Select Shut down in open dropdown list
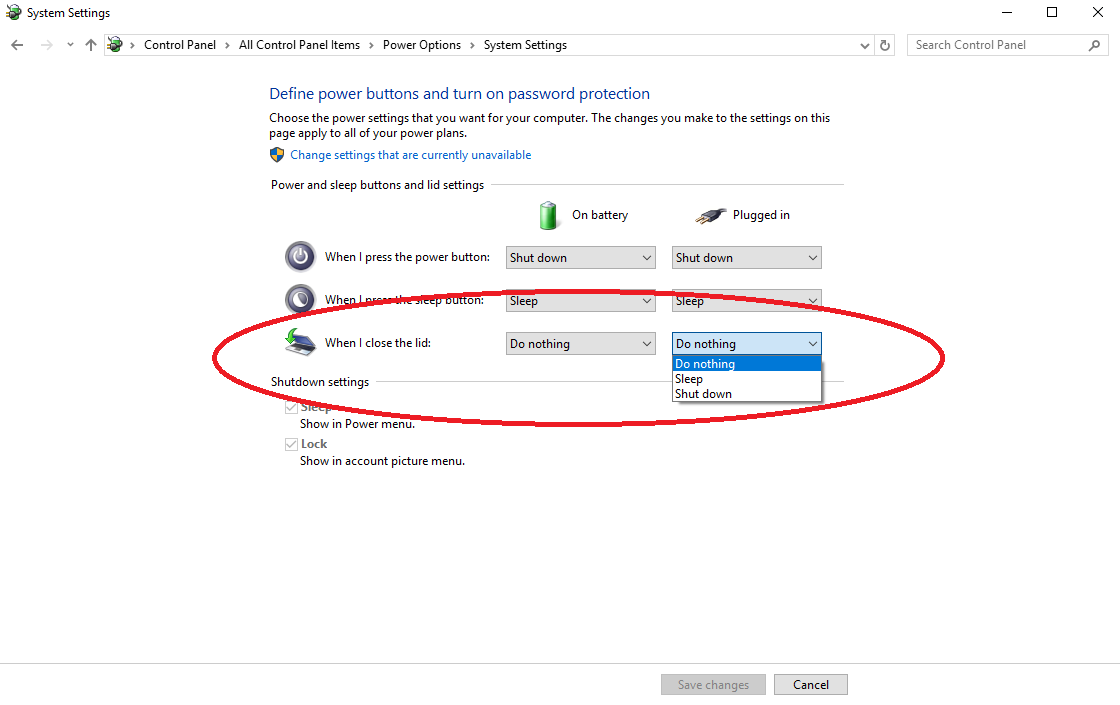Screen dimensions: 1120x705 tap(746, 394)
